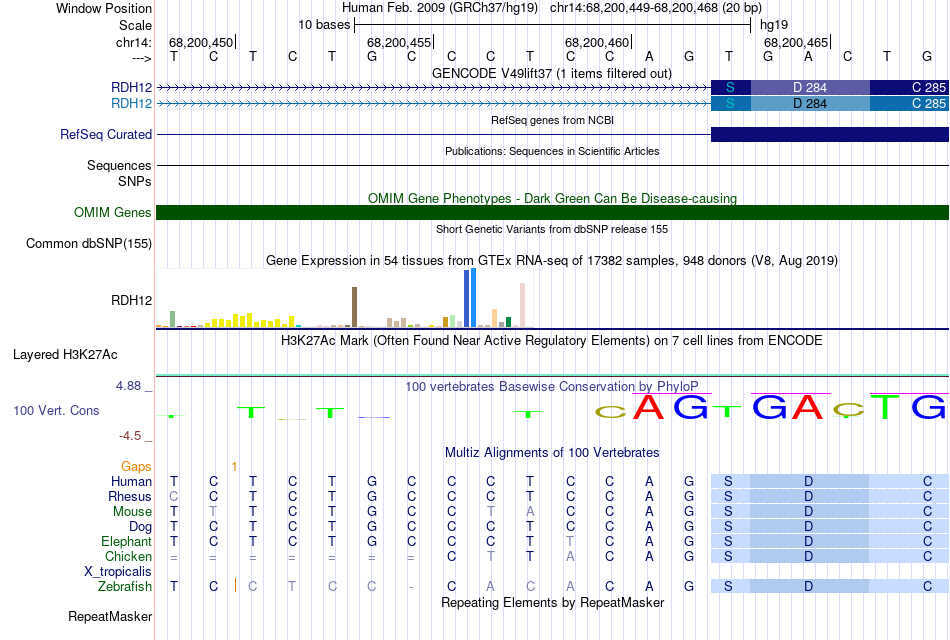The height and width of the screenshot is (640, 950).
Task: Click the 10 bases scale label
Action: (x=324, y=25)
